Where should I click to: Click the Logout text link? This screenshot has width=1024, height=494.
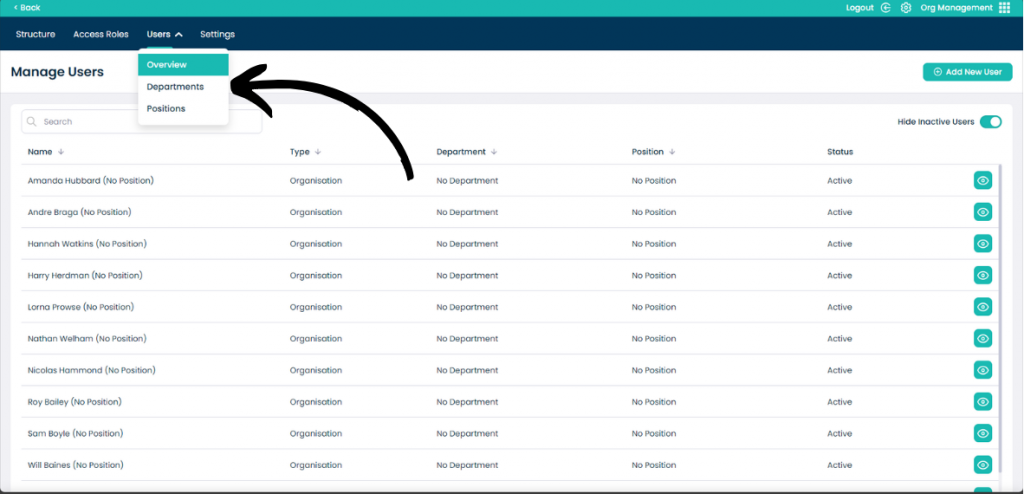click(859, 8)
